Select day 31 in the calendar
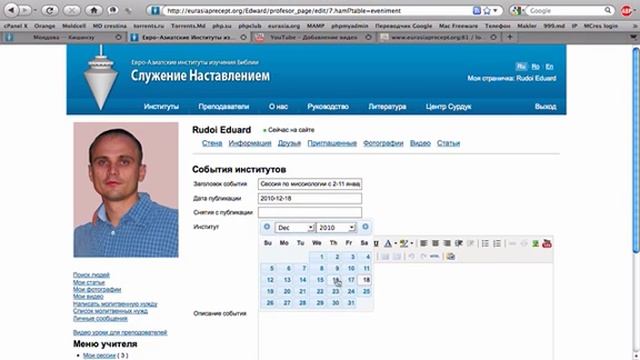Image resolution: width=640 pixels, height=360 pixels. point(351,303)
